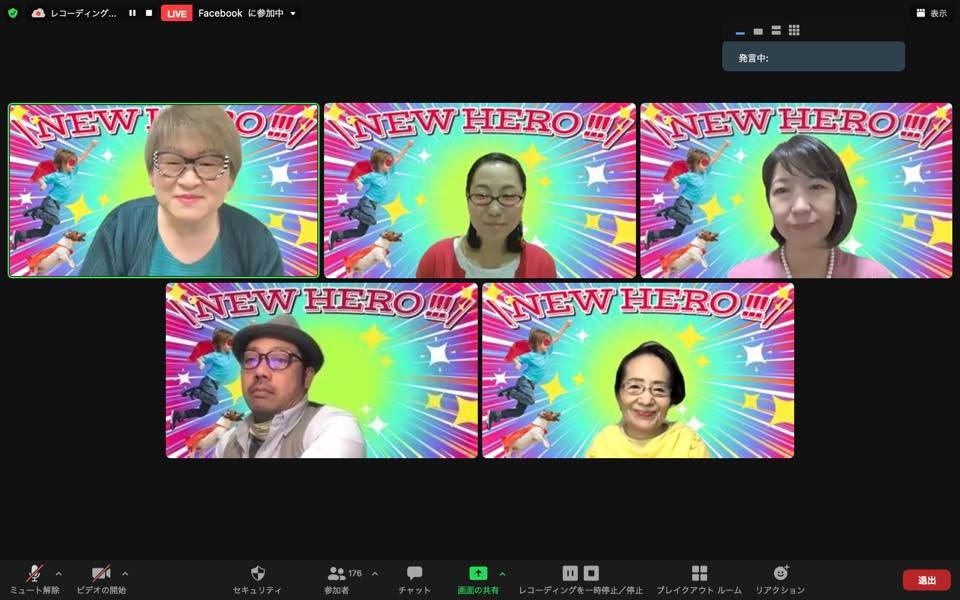Expand participants options arrow
This screenshot has width=960, height=600.
tap(375, 574)
